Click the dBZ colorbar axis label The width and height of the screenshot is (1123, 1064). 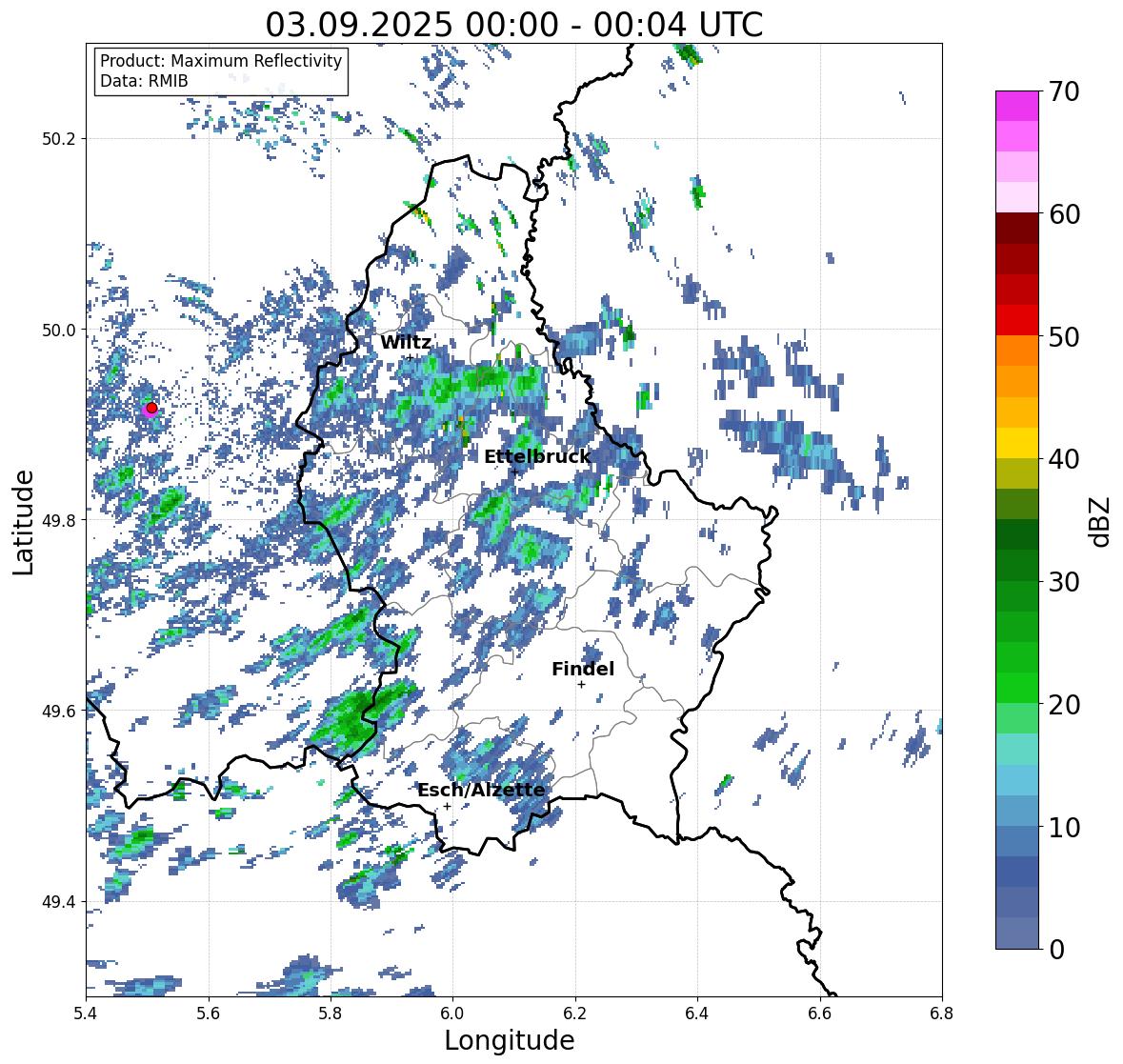1101,521
